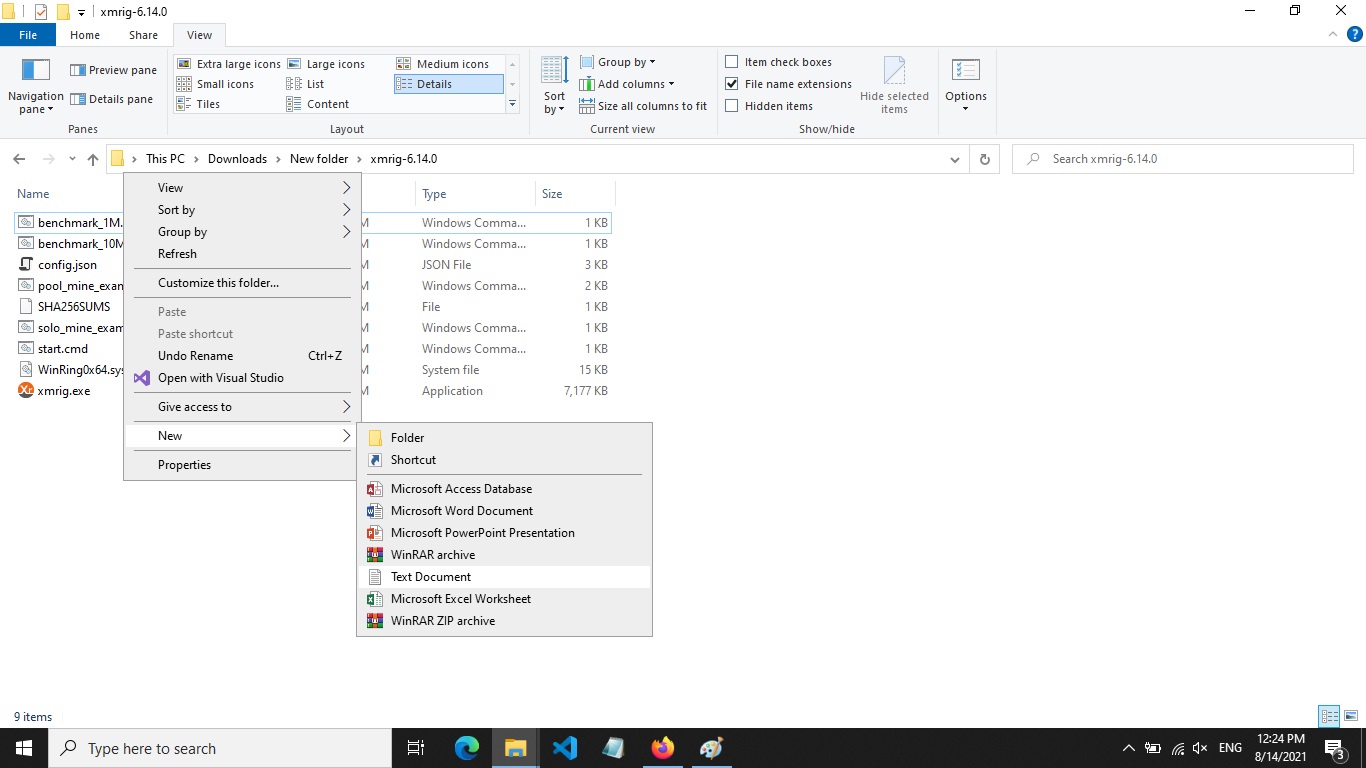
Task: Sort by the Size column header
Action: click(575, 194)
